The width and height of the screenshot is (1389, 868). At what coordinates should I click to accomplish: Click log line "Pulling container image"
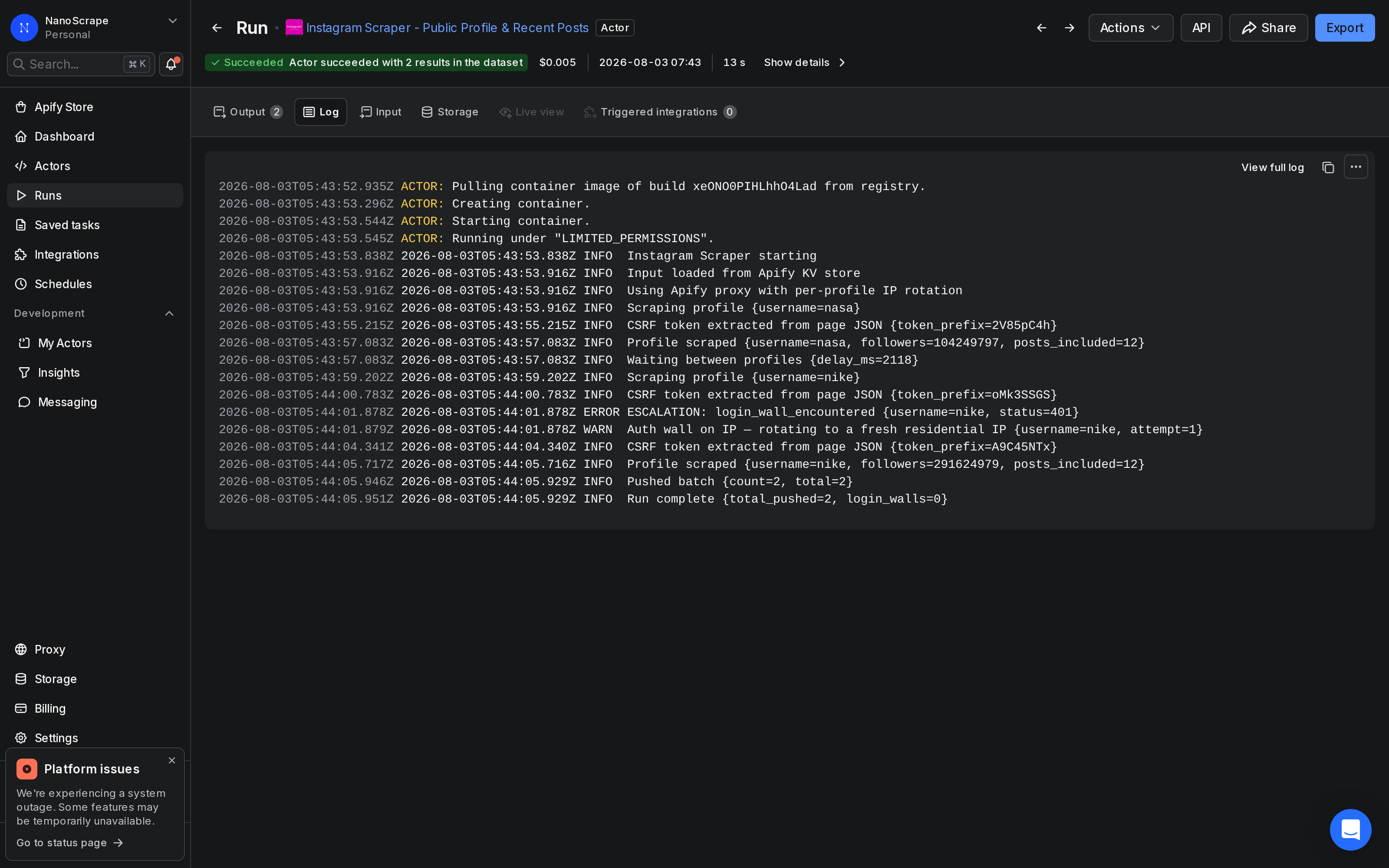click(x=572, y=187)
